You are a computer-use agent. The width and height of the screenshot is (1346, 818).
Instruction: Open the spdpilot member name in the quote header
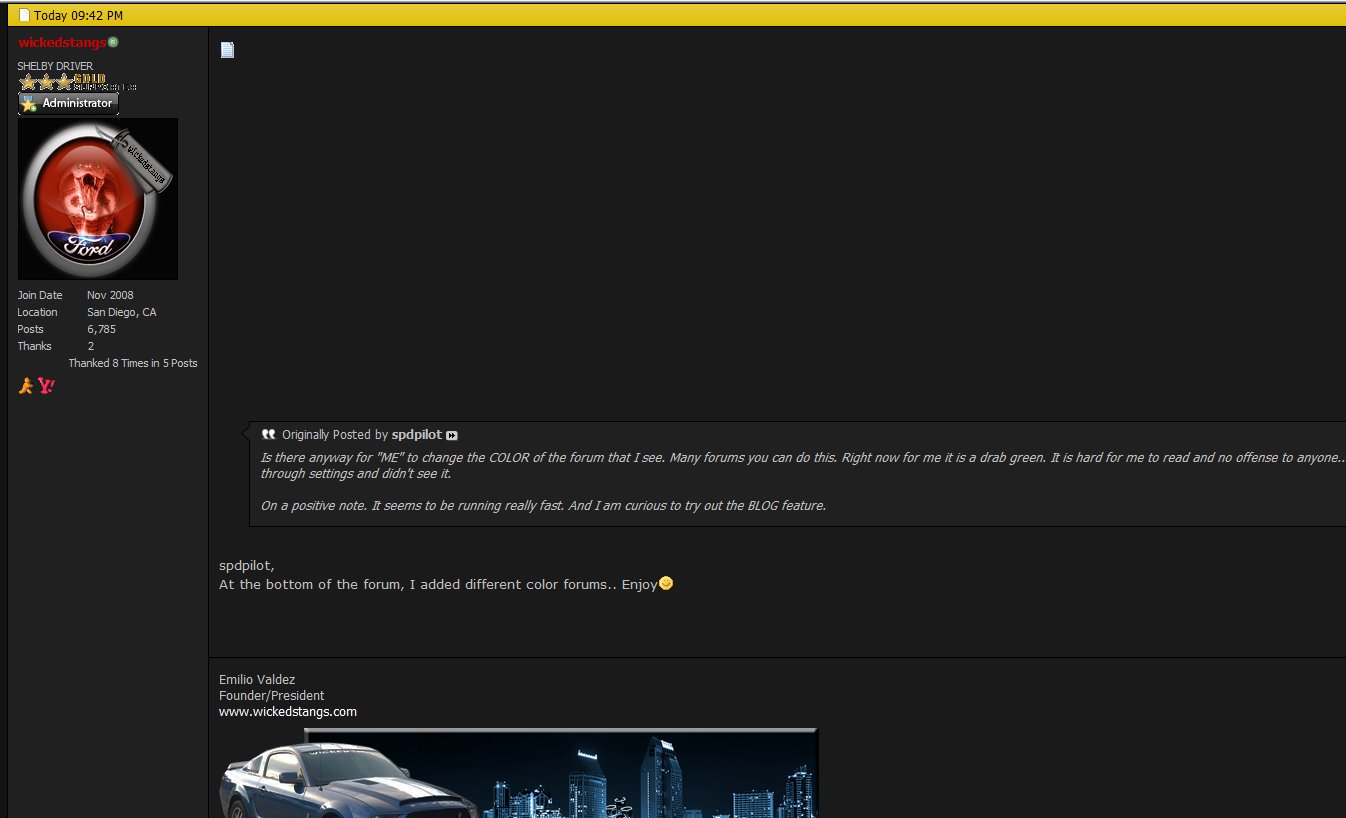pos(417,435)
